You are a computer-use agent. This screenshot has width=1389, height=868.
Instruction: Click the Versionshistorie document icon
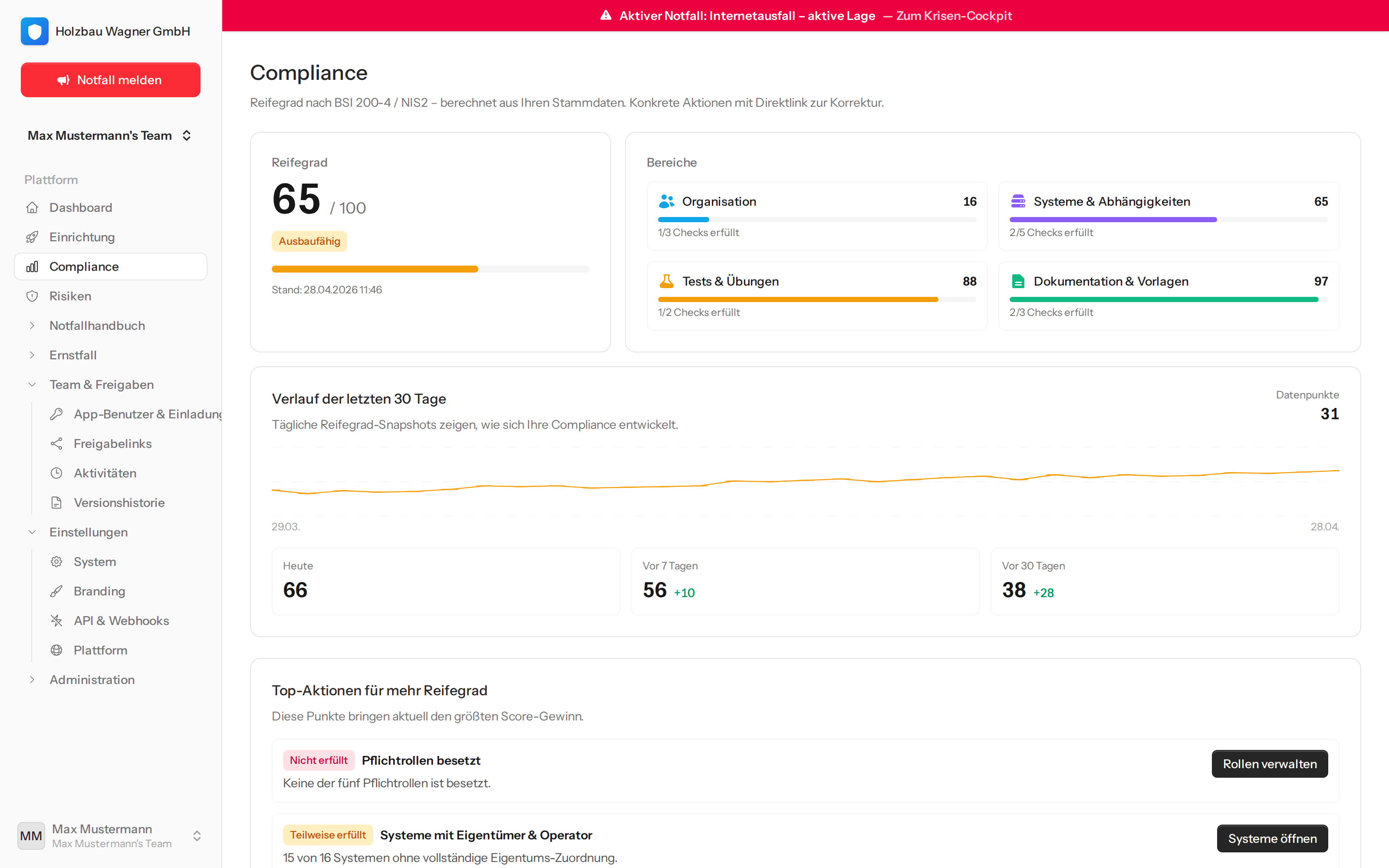56,503
